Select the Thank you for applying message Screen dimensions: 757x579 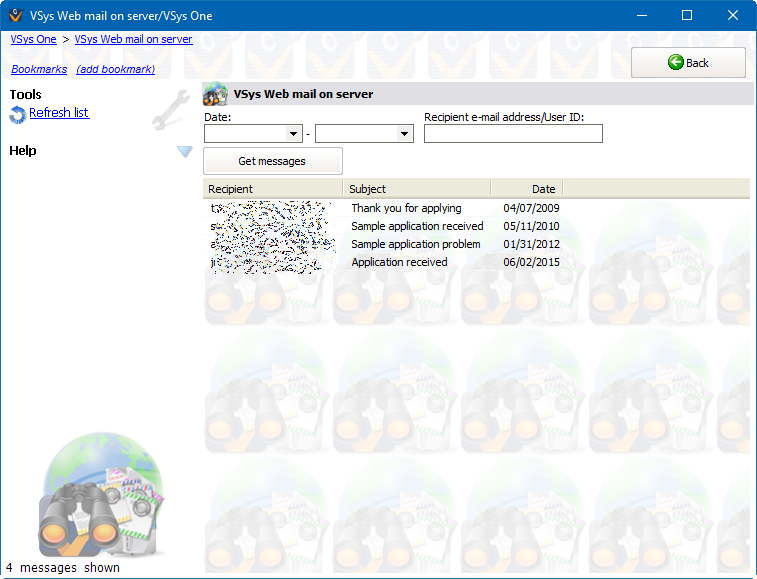click(x=406, y=208)
